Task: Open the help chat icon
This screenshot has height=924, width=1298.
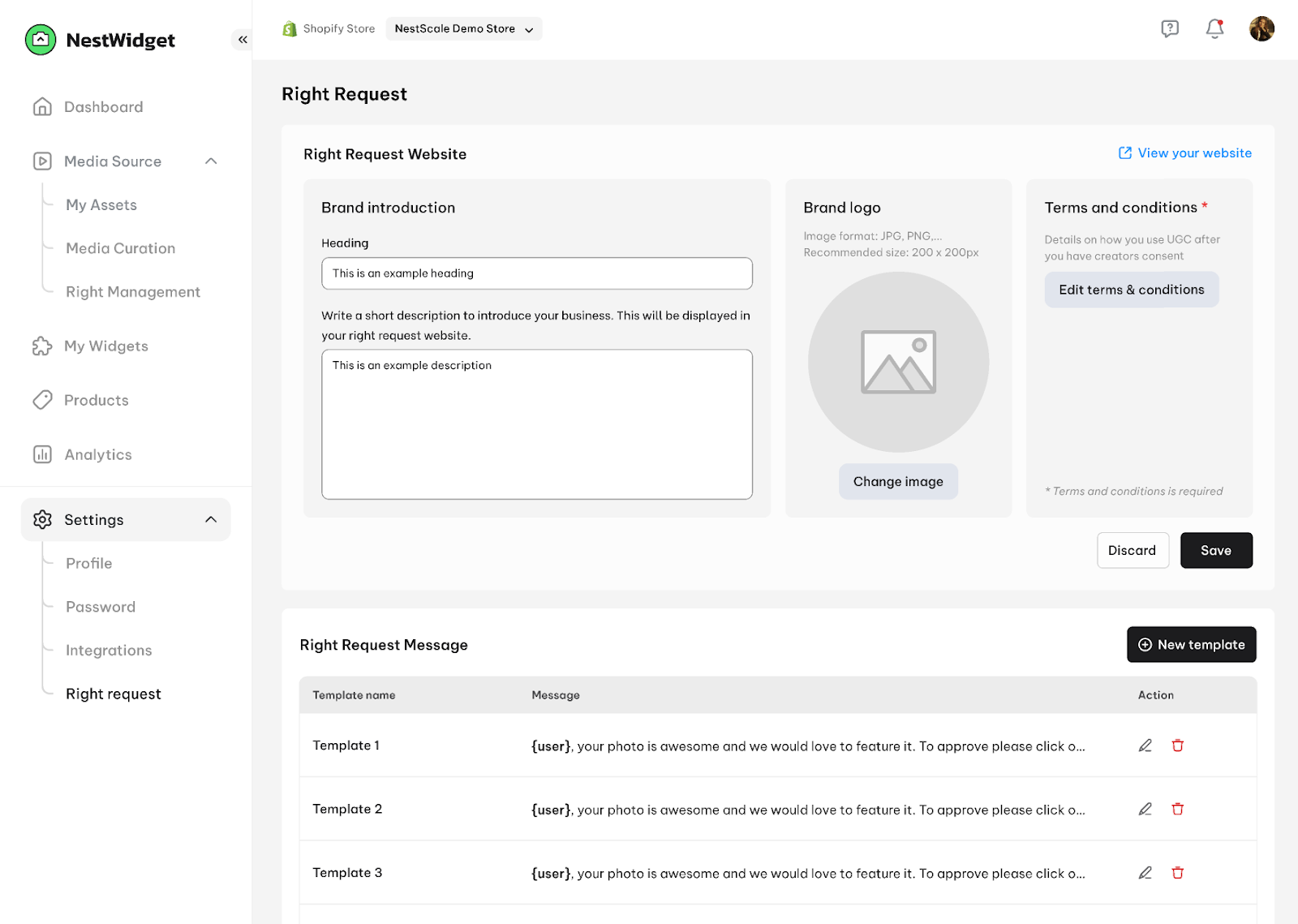Action: point(1170,28)
